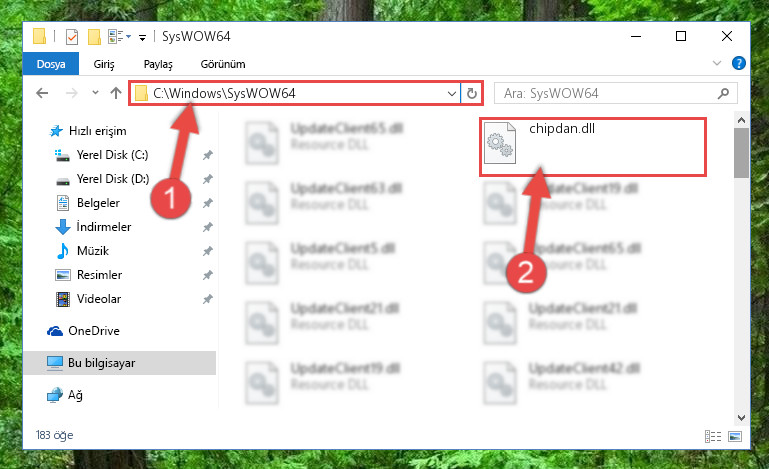Click the Back navigation arrow

pyautogui.click(x=42, y=93)
